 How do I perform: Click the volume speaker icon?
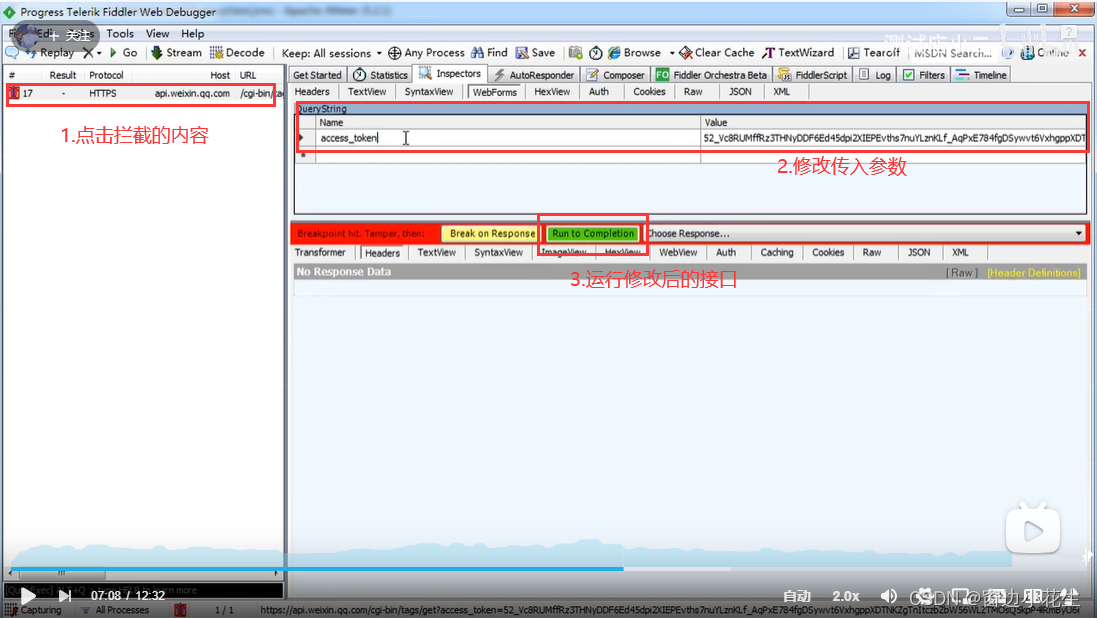point(889,596)
